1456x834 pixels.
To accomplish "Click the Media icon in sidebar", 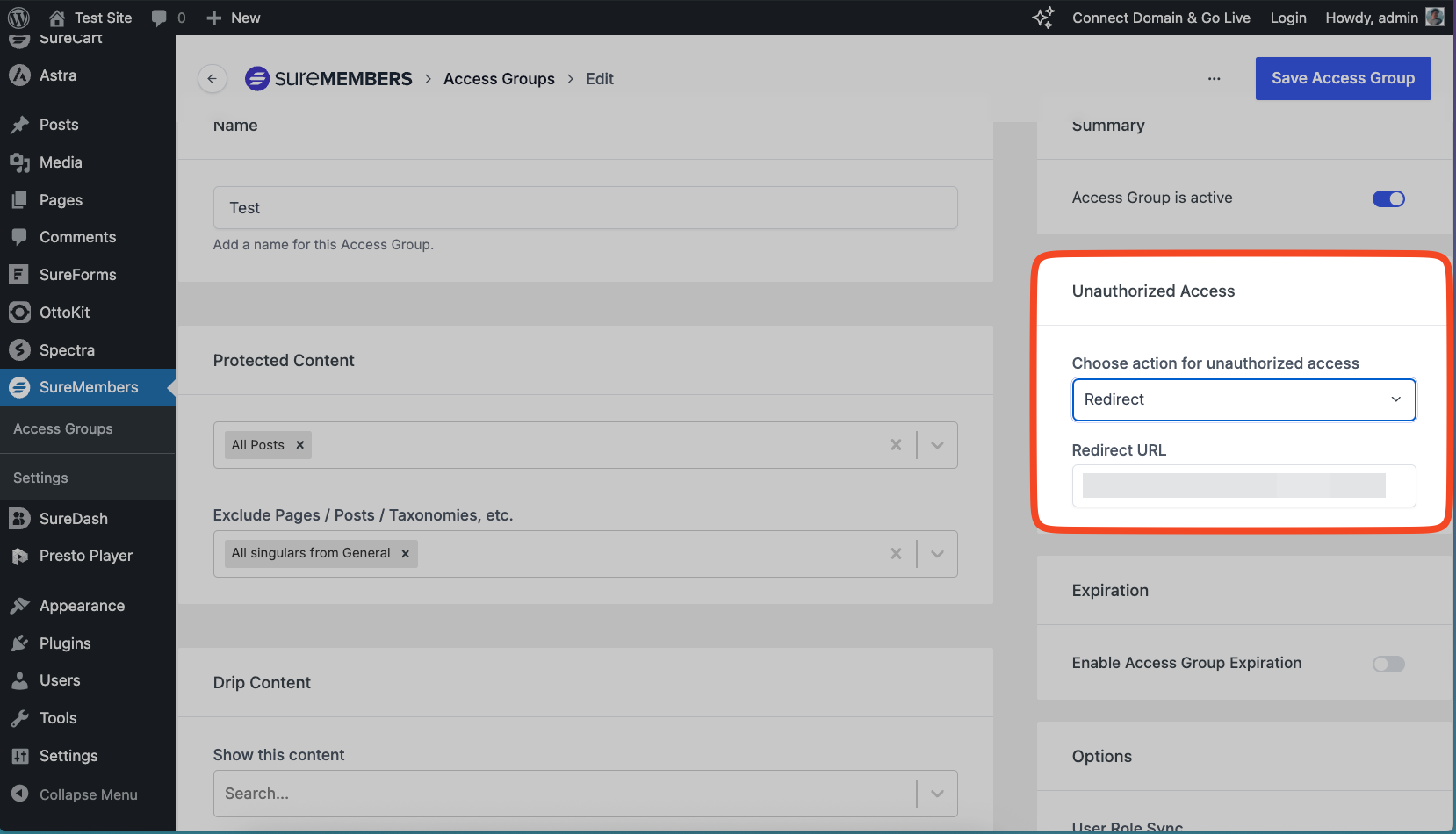I will point(19,162).
